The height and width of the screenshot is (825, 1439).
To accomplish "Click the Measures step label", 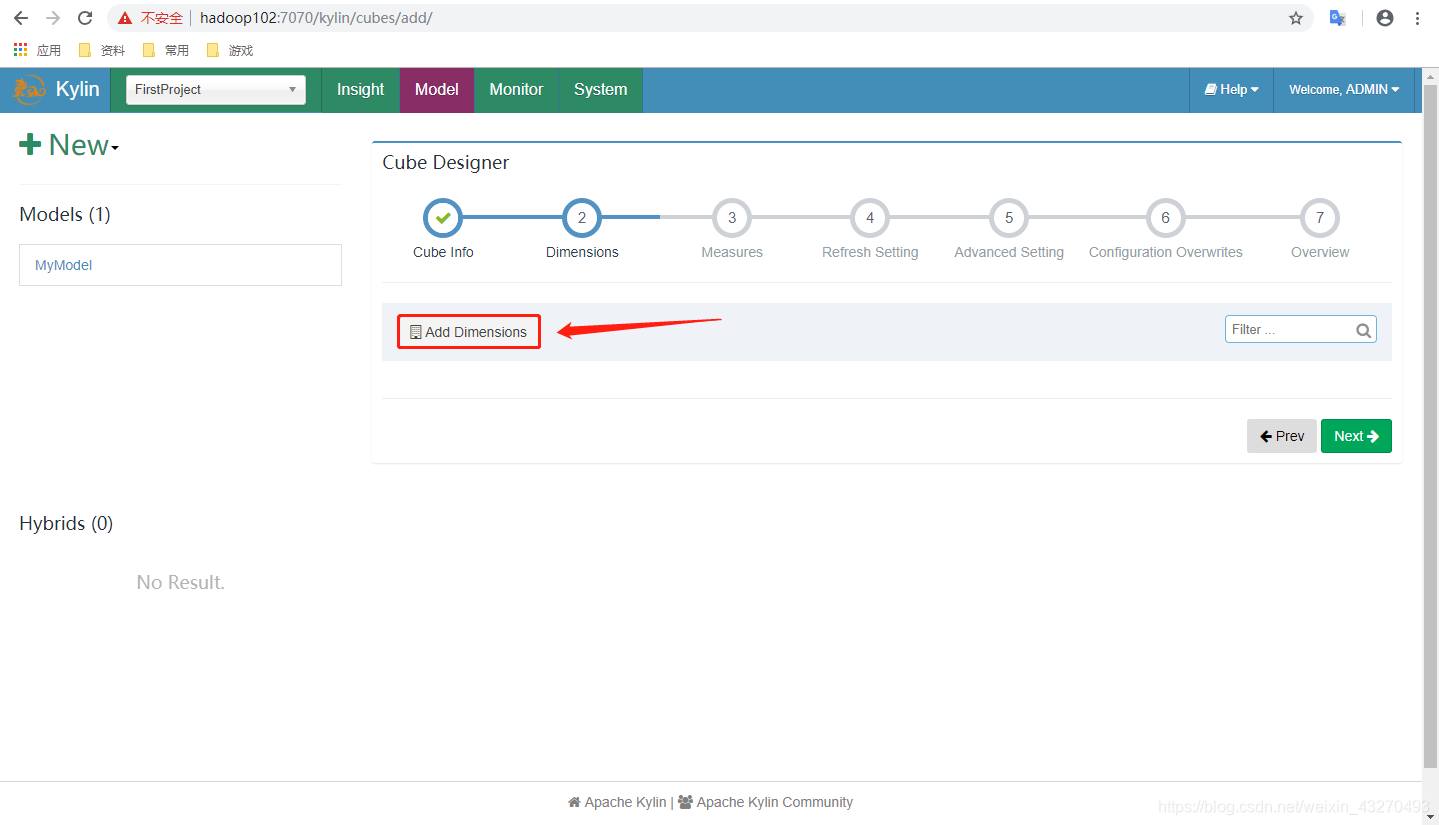I will click(732, 252).
